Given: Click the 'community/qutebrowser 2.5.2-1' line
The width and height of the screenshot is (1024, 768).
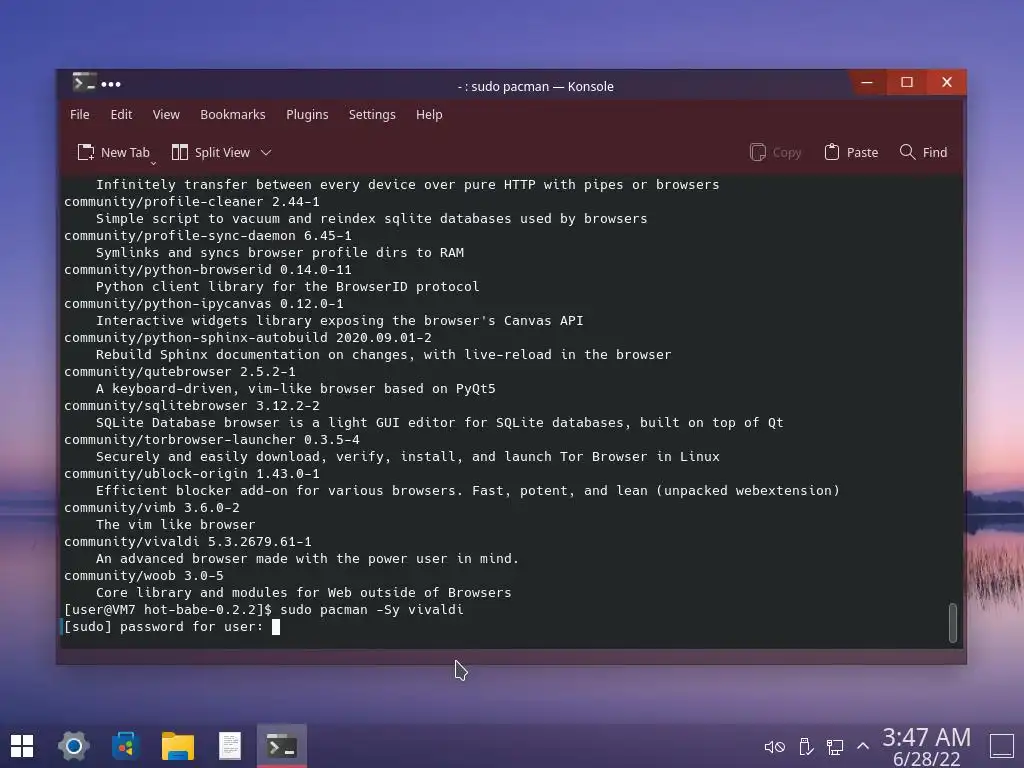Looking at the screenshot, I should (180, 372).
